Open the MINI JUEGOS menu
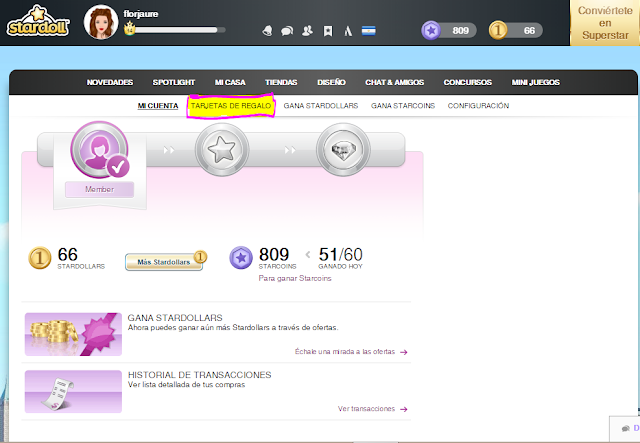The image size is (640, 443). tap(536, 82)
